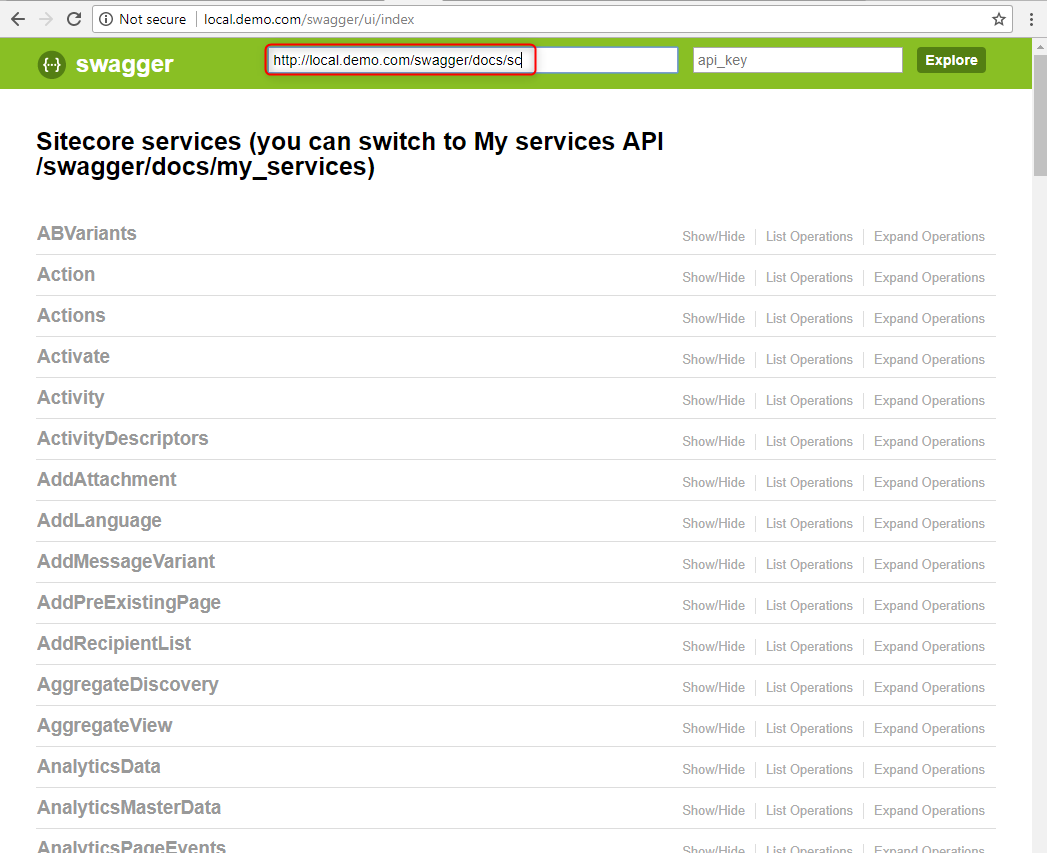Screen dimensions: 1047x853
Task: Bookmark this page with the star icon
Action: [999, 19]
